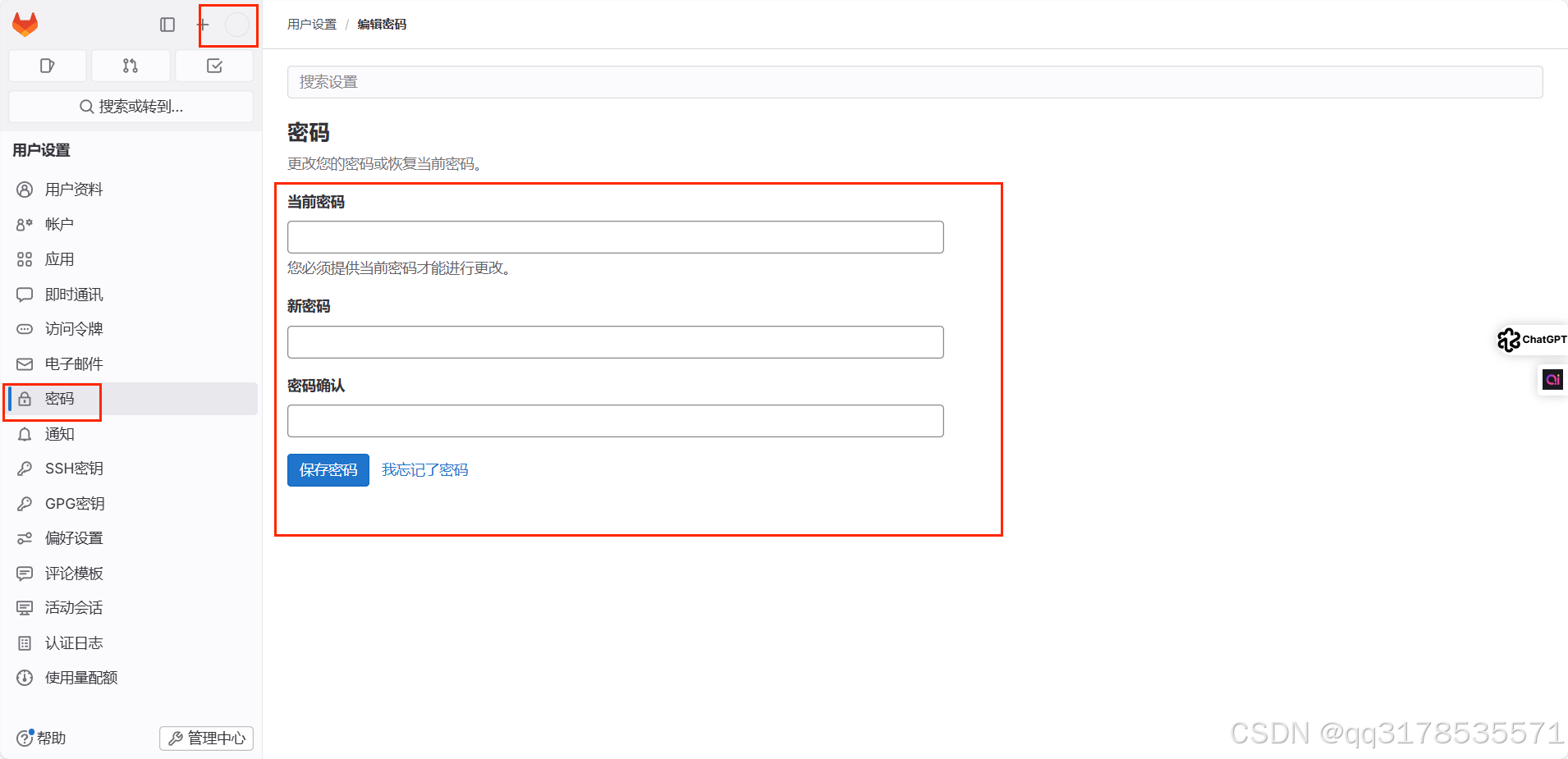Open assigned issues shortcut
The height and width of the screenshot is (759, 1568).
point(48,66)
